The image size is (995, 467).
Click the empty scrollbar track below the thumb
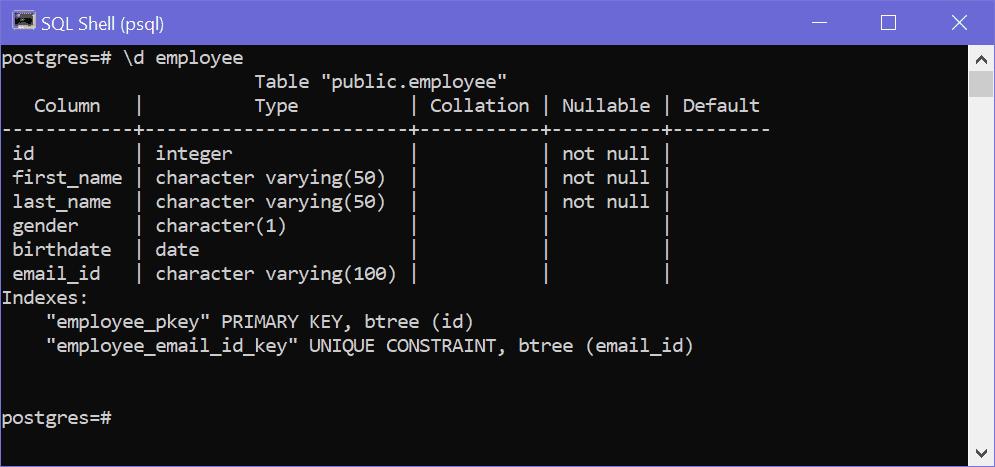pyautogui.click(x=981, y=280)
